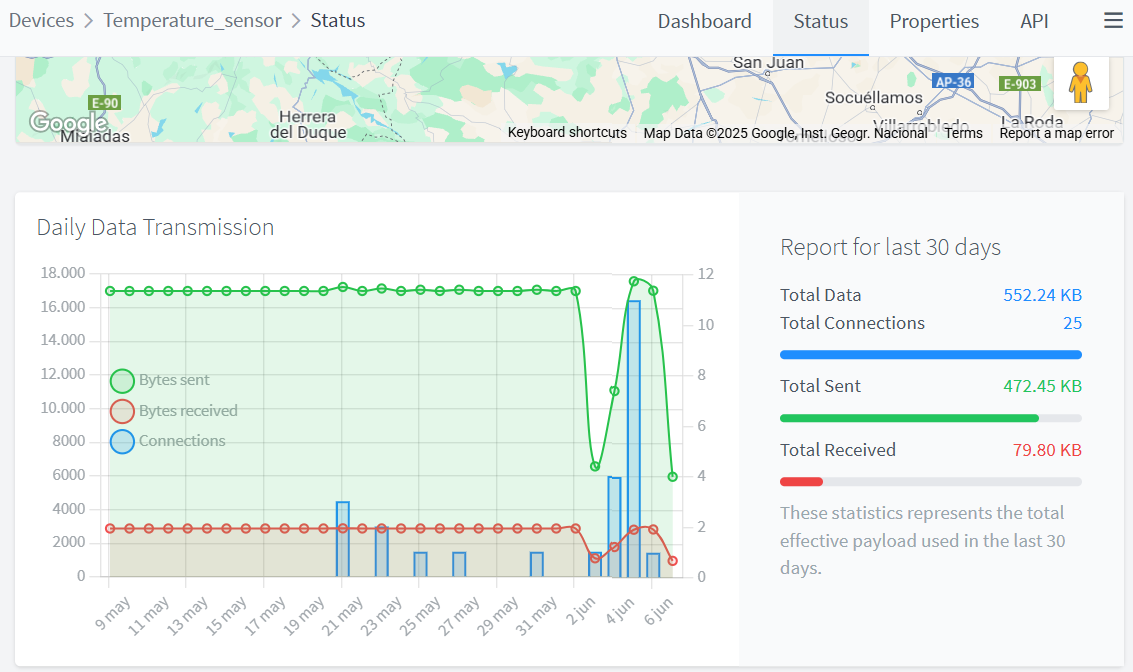Image resolution: width=1133 pixels, height=672 pixels.
Task: Open the hamburger menu icon
Action: tap(1113, 21)
